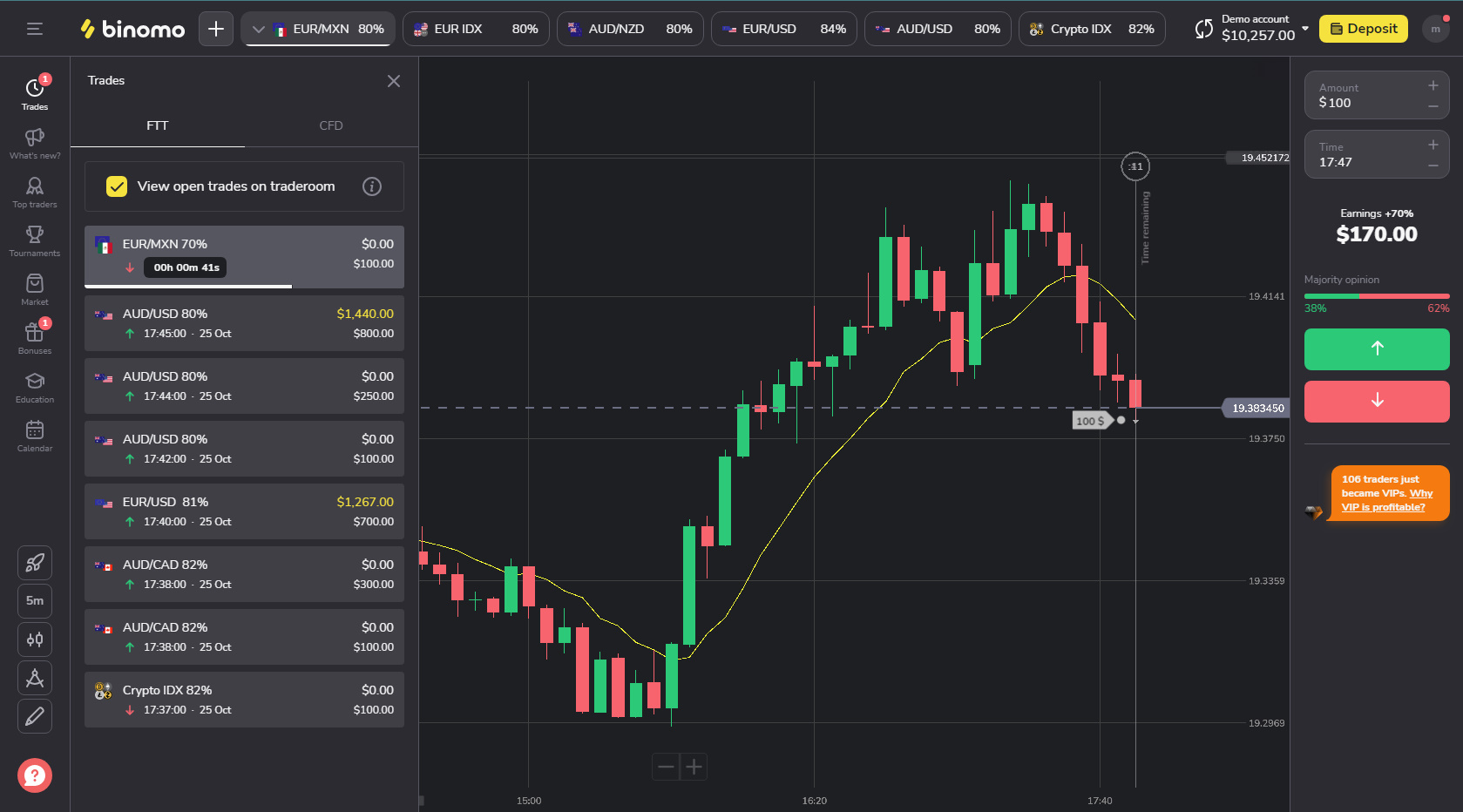This screenshot has height=812, width=1463.
Task: Open the help support chat button
Action: pyautogui.click(x=35, y=775)
